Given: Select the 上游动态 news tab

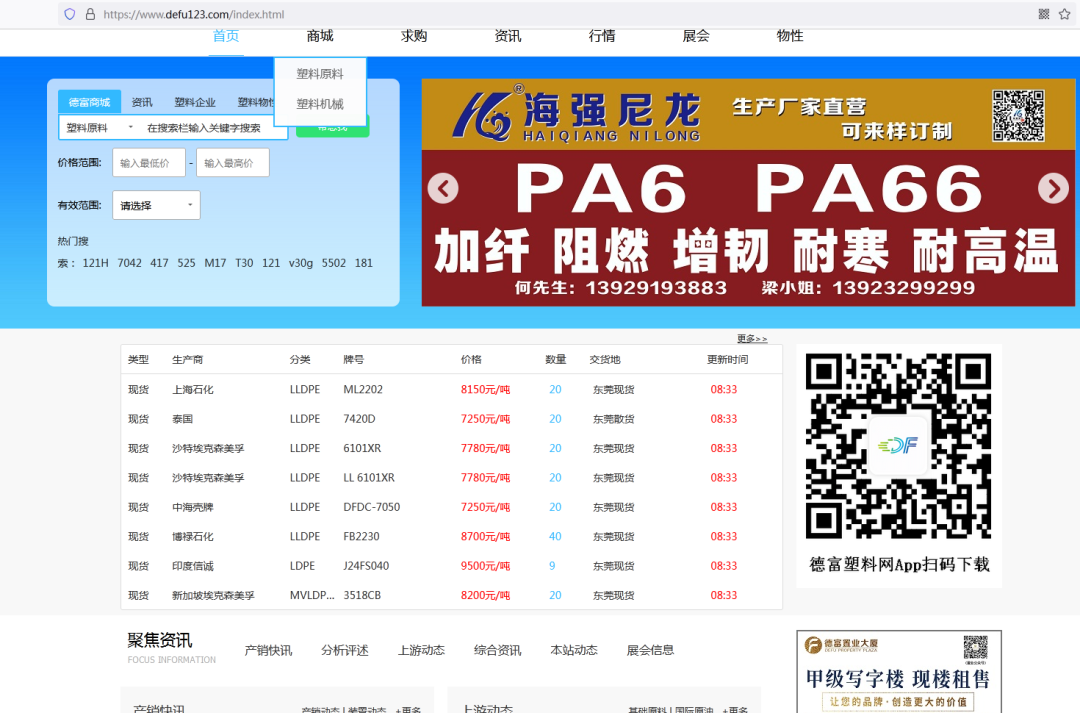Looking at the screenshot, I should pos(422,650).
